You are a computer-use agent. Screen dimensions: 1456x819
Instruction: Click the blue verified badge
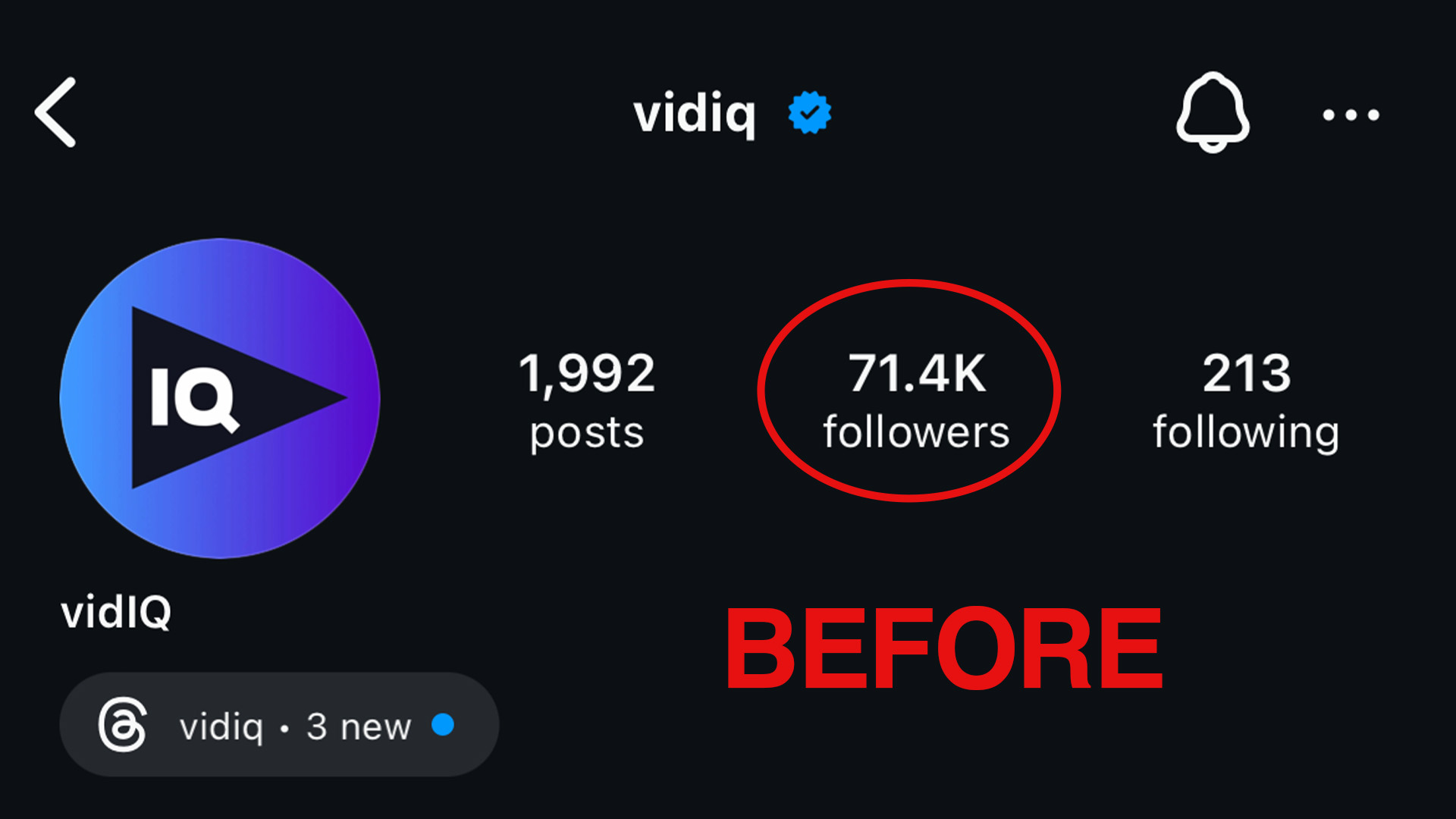(x=809, y=113)
